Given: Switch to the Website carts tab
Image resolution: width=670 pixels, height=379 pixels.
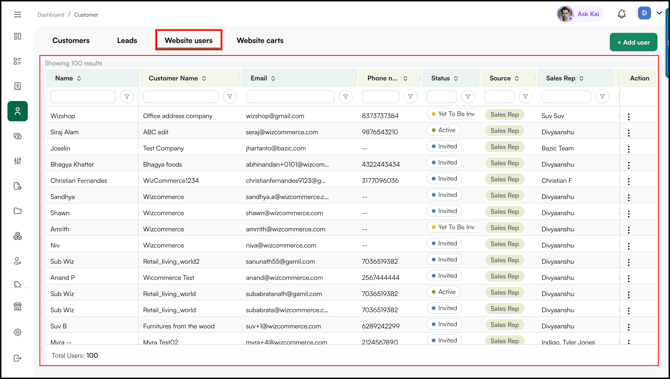Looking at the screenshot, I should pyautogui.click(x=260, y=41).
